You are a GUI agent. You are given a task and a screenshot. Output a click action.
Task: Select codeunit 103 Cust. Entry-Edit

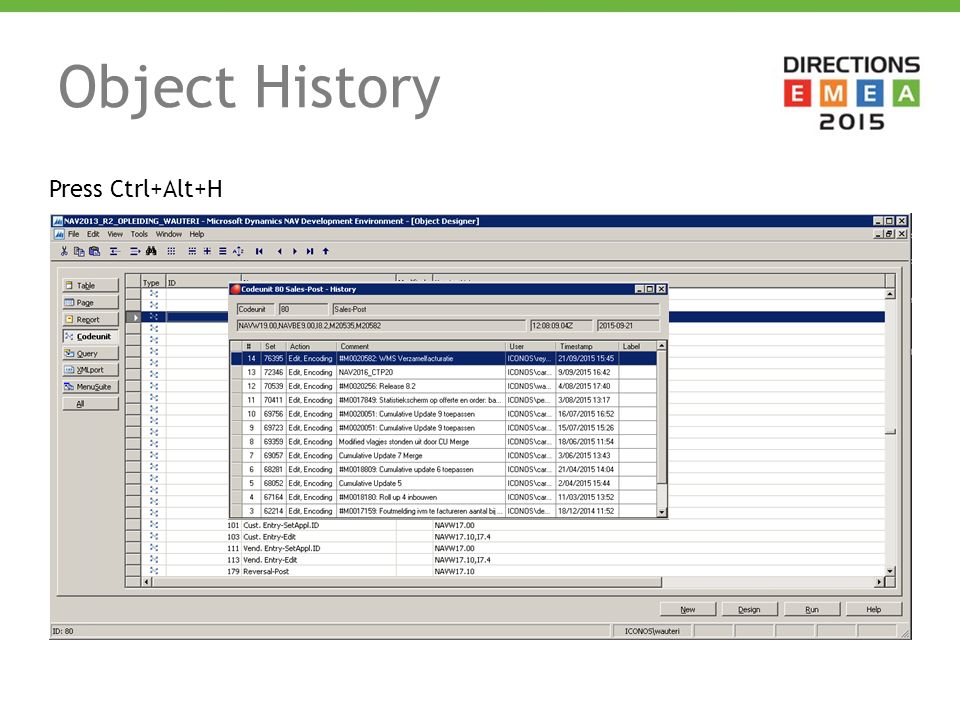(x=505, y=537)
